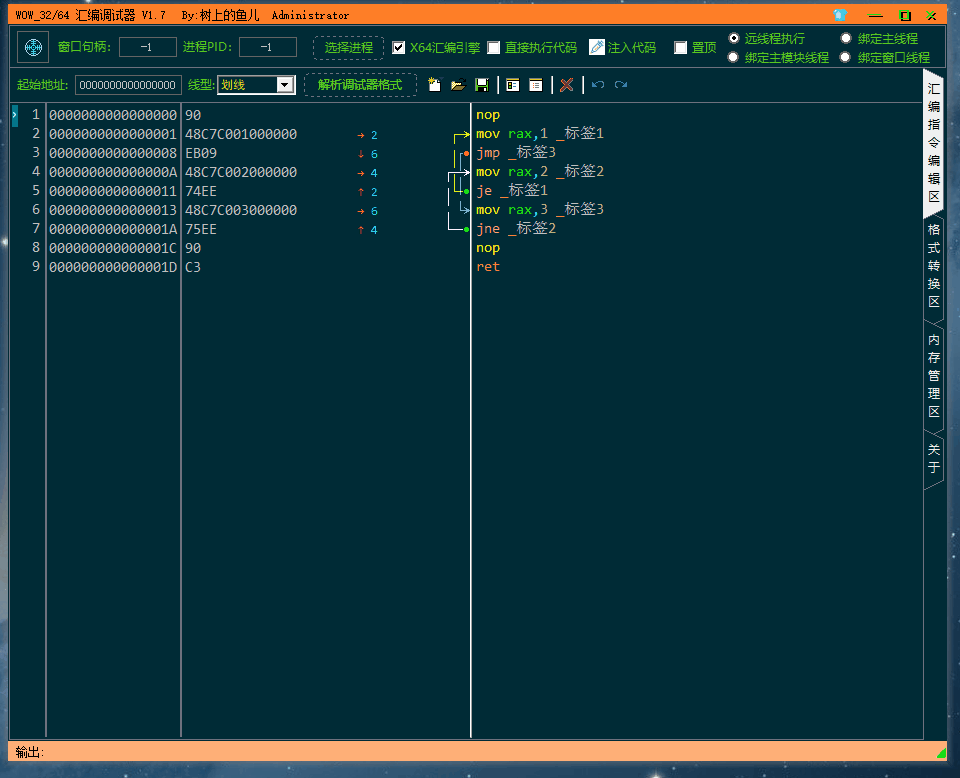Undo the last edit
Image resolution: width=960 pixels, height=778 pixels.
click(598, 84)
